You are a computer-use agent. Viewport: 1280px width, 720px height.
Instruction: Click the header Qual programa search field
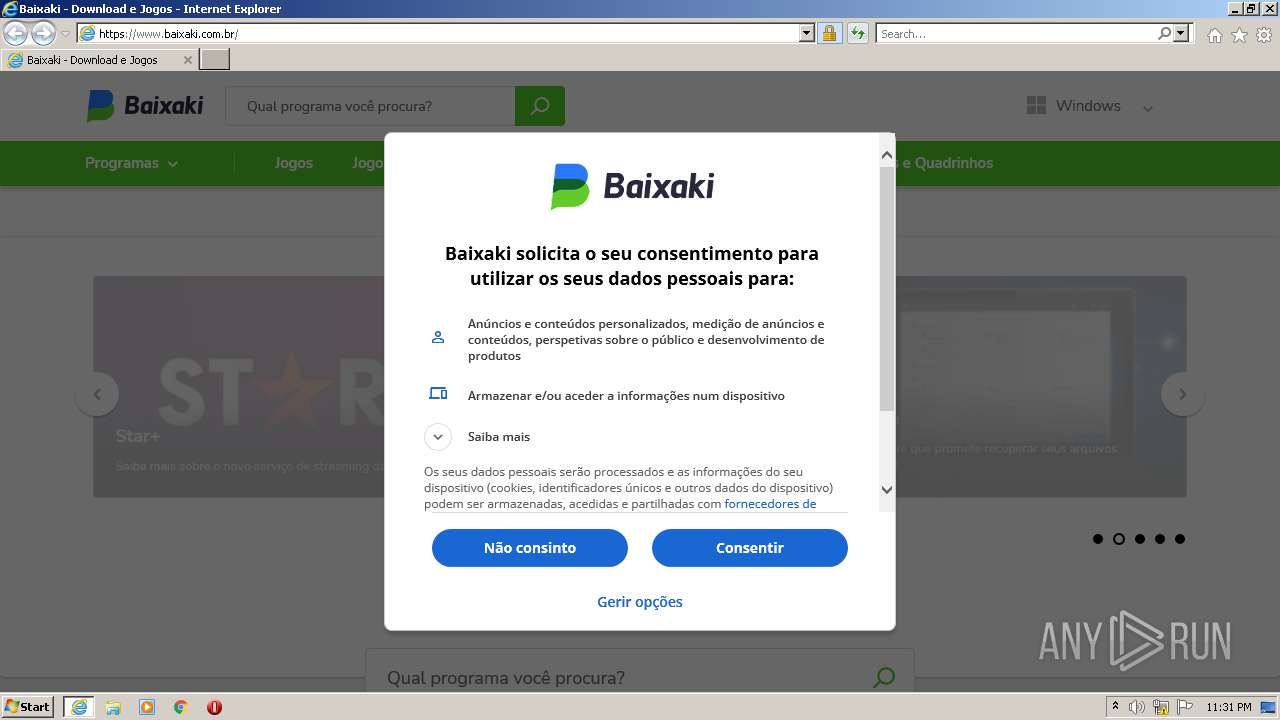pos(370,106)
